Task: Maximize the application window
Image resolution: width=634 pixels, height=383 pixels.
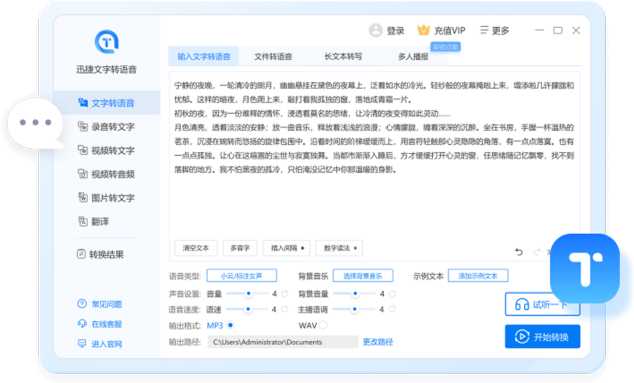Action: pos(558,30)
